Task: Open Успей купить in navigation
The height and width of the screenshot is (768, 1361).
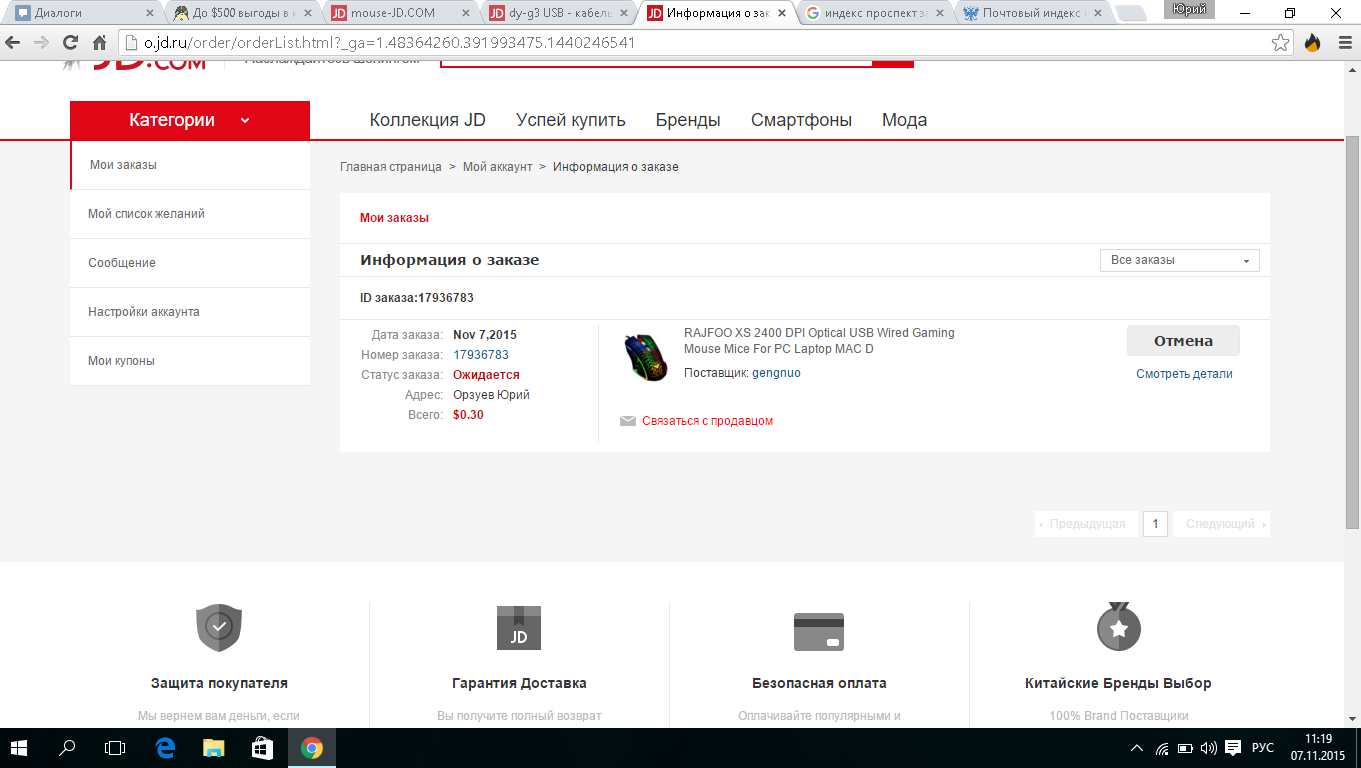Action: (571, 120)
